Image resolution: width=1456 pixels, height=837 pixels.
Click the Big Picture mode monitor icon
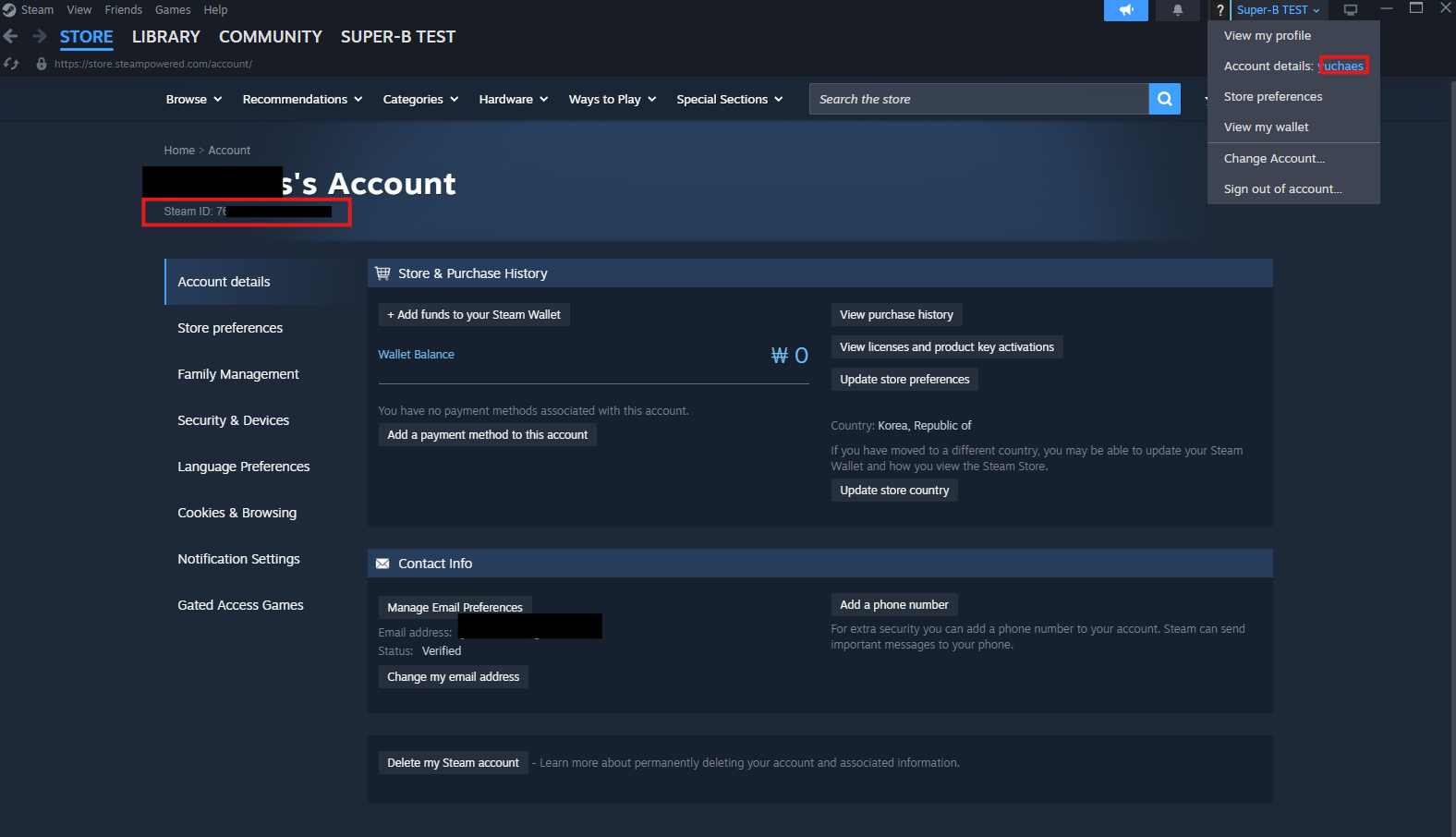(1350, 10)
